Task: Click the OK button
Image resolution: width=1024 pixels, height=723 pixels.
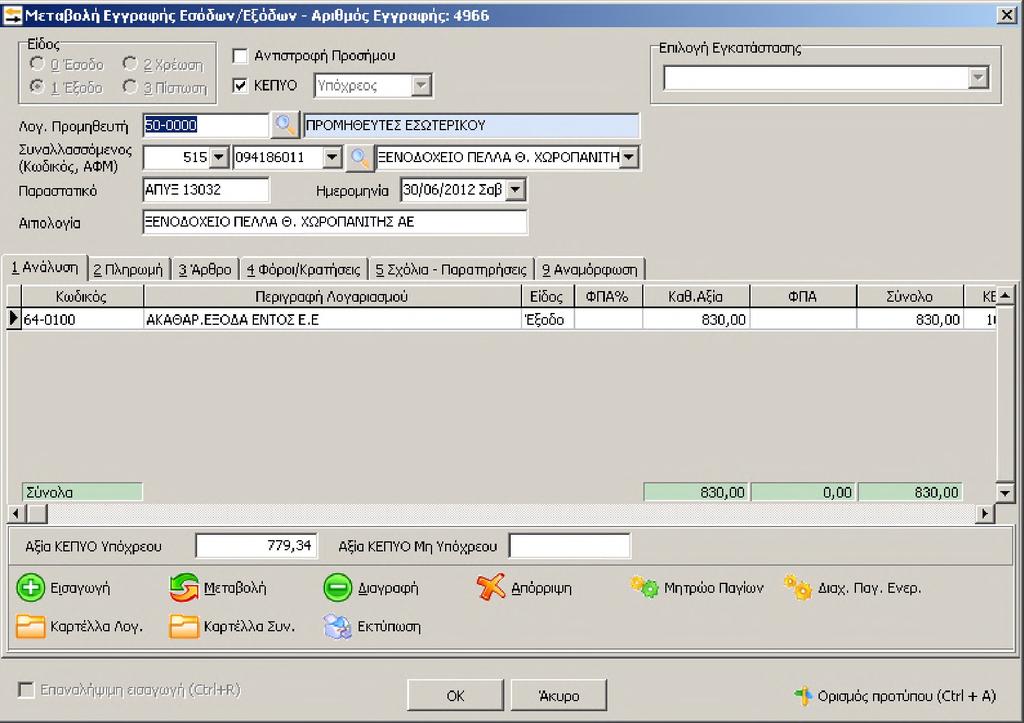Action: coord(455,696)
